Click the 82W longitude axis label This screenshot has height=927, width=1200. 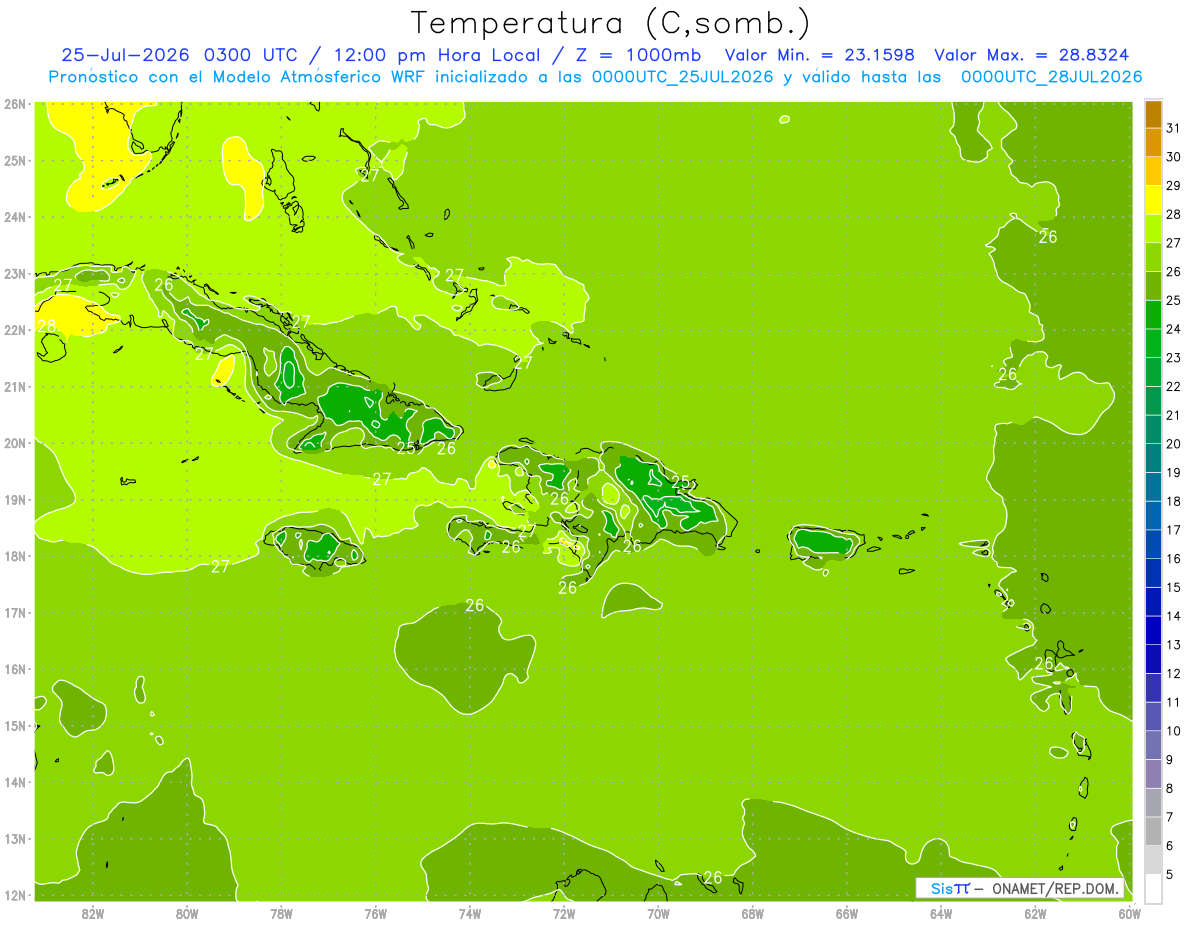92,913
